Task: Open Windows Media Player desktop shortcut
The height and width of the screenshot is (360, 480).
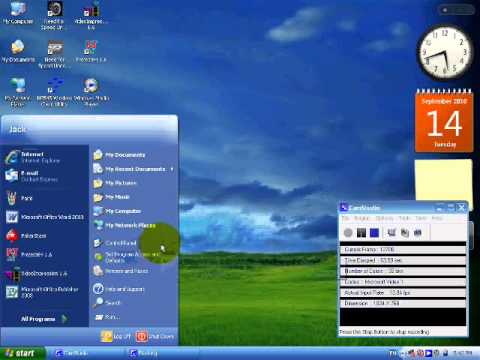Action: pos(91,92)
